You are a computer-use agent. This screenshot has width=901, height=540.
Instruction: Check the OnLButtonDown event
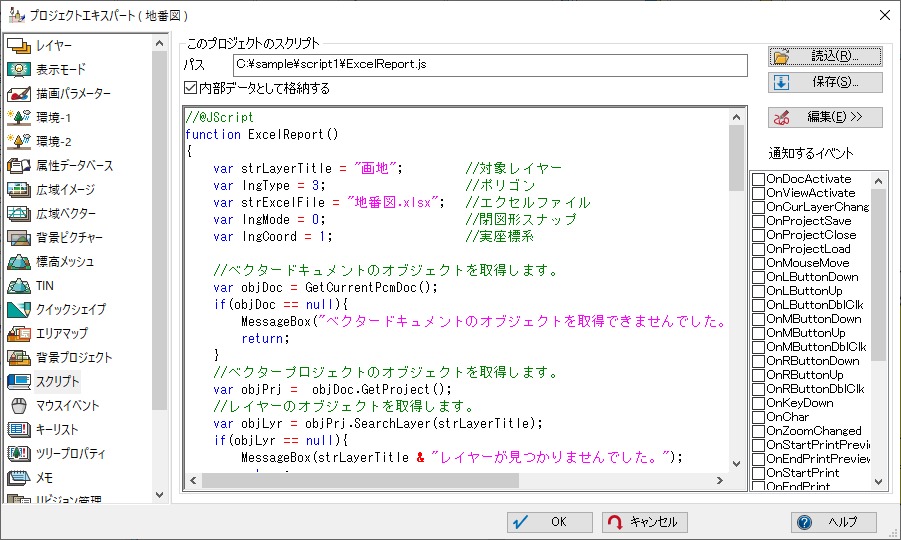tap(758, 277)
